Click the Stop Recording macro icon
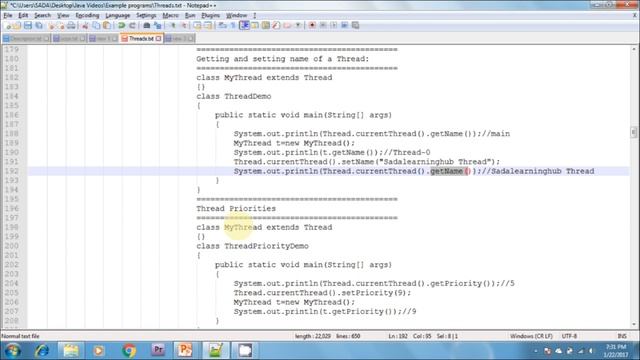The width and height of the screenshot is (640, 360). point(323,25)
